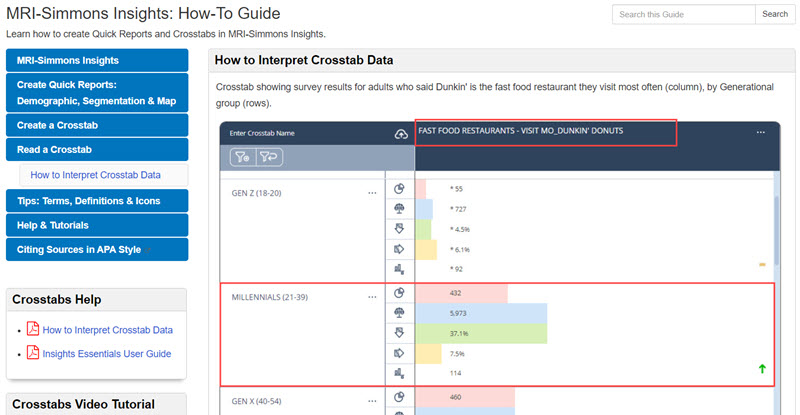Click the GEN Z sample value * 55
The width and height of the screenshot is (800, 415).
(456, 189)
